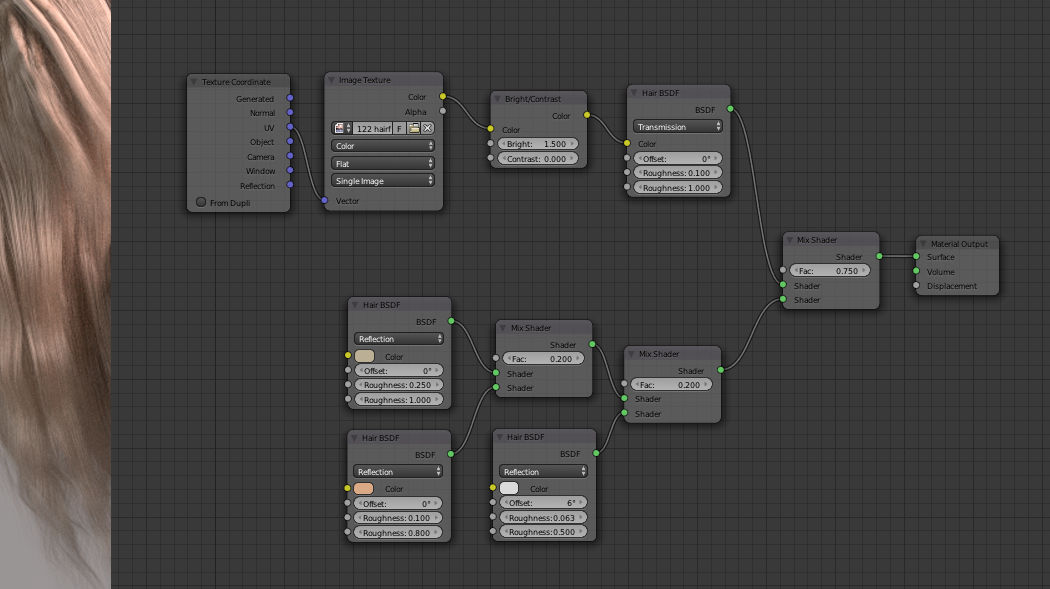This screenshot has width=1050, height=589.
Task: Click the Shader output socket of Mix Shader 0.750
Action: [x=879, y=256]
